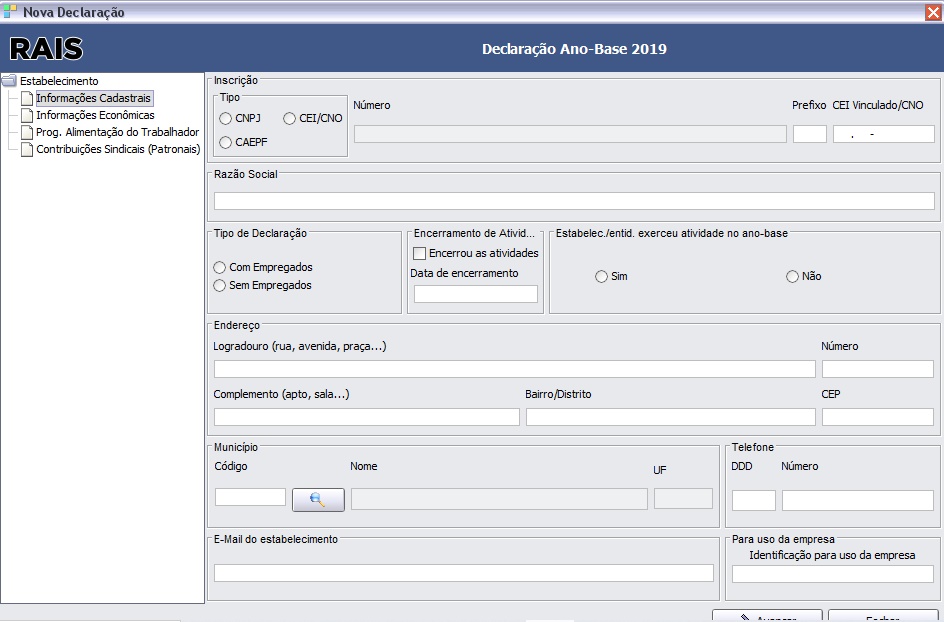
Task: Click the RAIS logo
Action: pyautogui.click(x=45, y=47)
